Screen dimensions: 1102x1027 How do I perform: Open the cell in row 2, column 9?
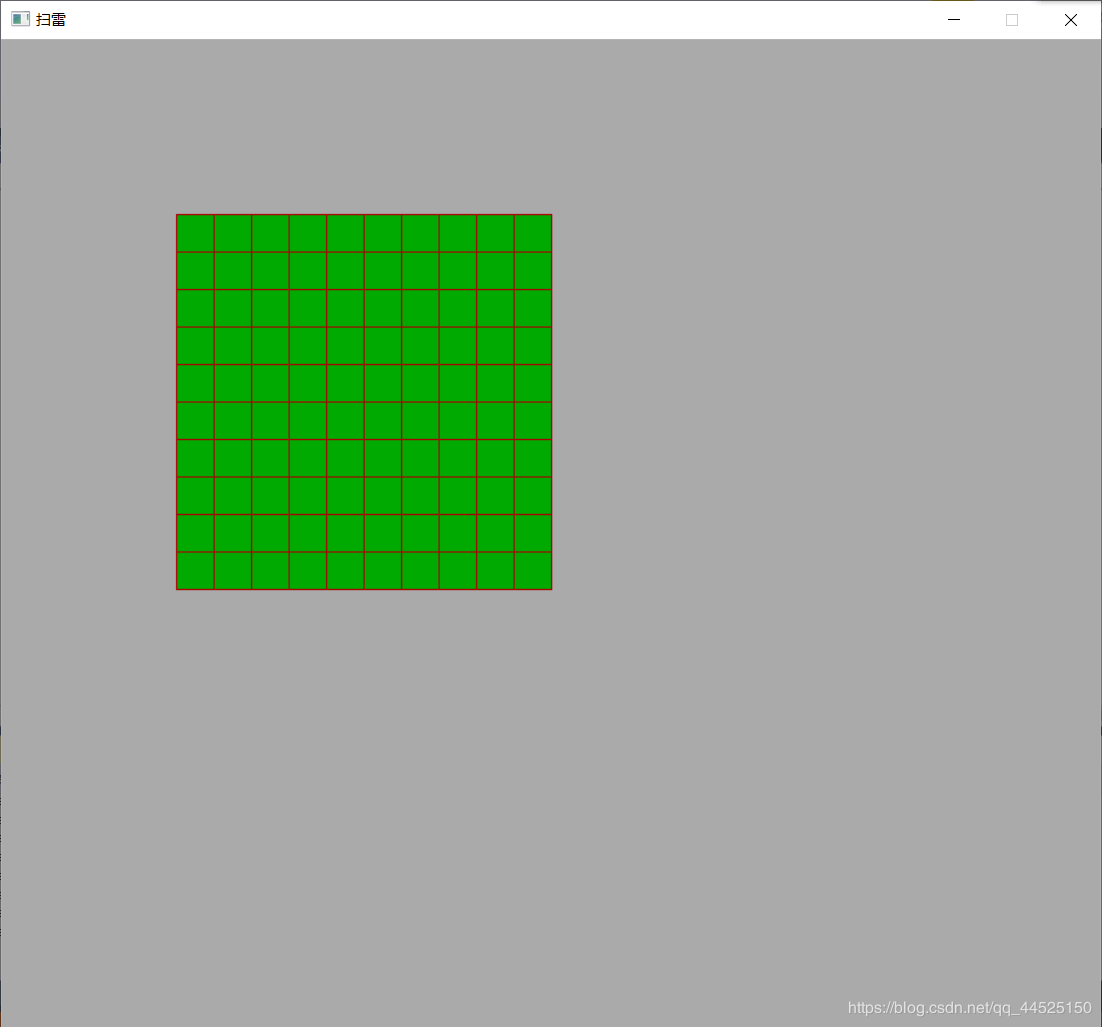[x=495, y=271]
